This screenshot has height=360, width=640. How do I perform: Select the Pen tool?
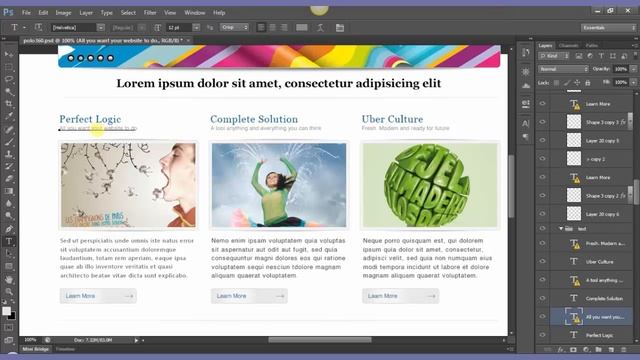tap(9, 229)
